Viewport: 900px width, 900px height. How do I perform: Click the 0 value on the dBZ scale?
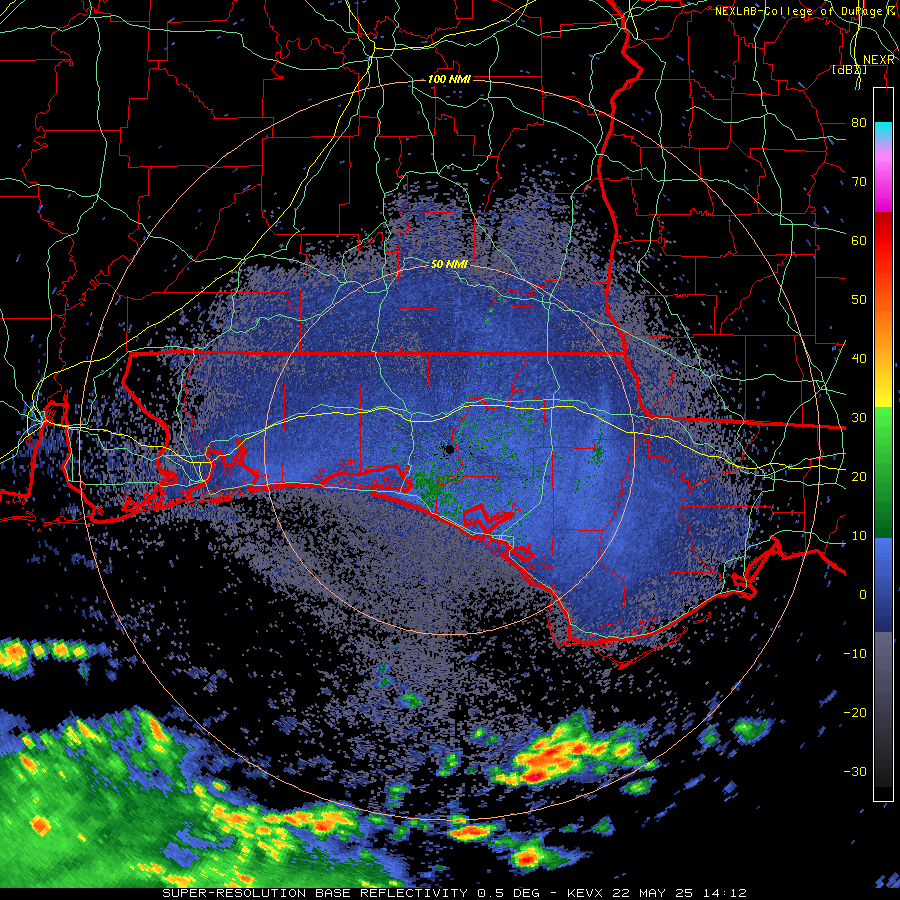coord(863,595)
